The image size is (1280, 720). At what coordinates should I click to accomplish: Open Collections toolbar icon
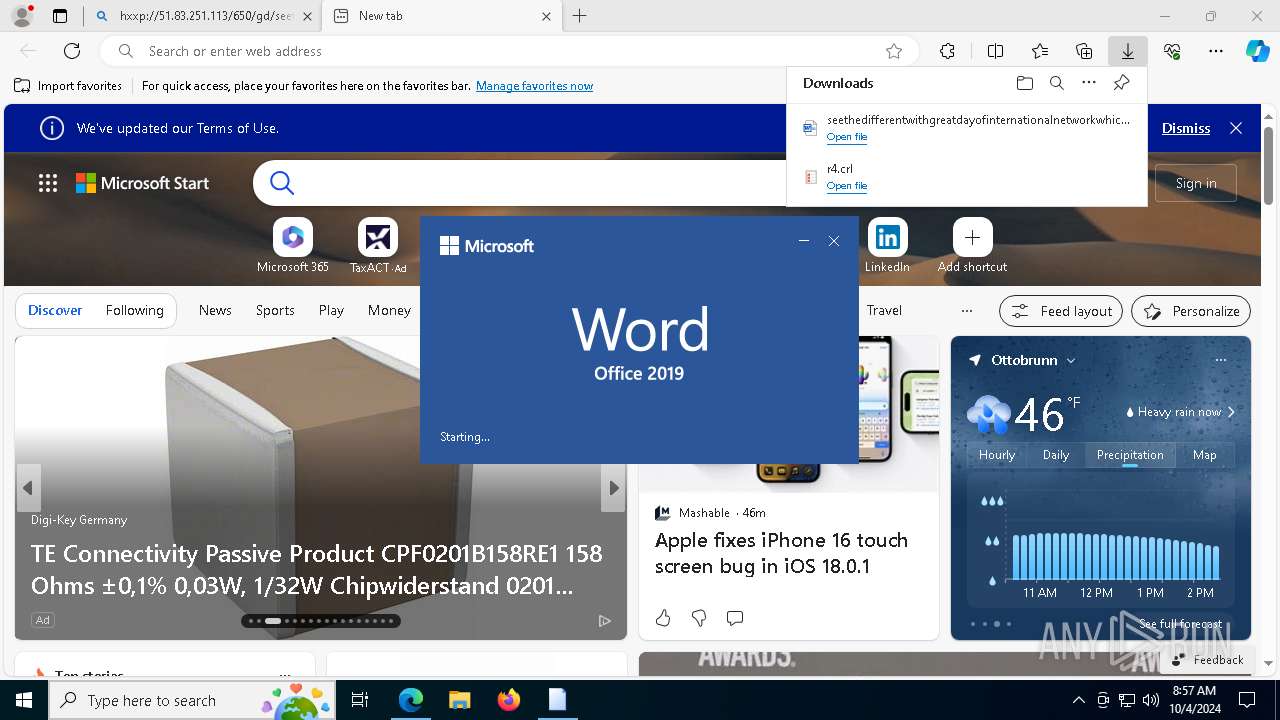point(1084,51)
